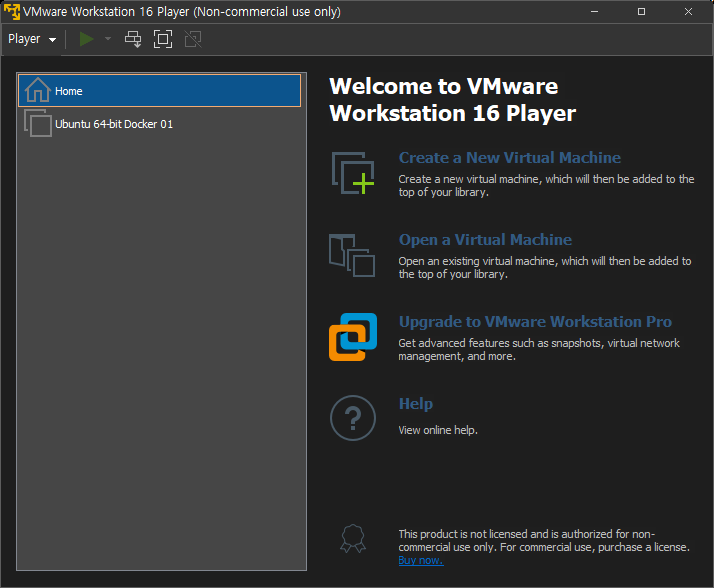Viewport: 714px width, 588px height.
Task: Click the green Play virtual machine button
Action: [87, 39]
